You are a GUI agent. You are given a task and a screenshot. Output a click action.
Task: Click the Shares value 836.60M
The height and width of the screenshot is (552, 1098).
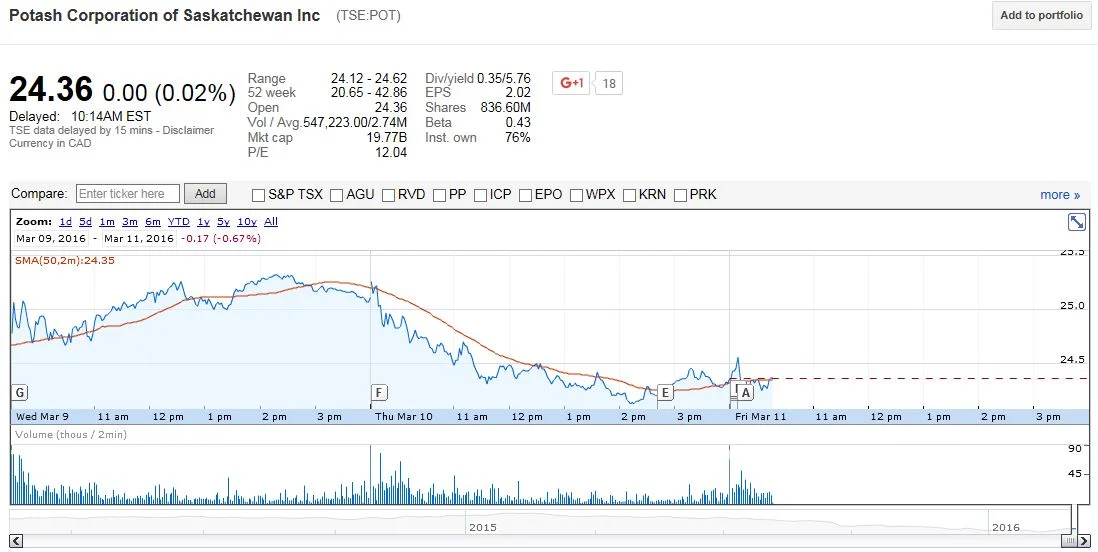click(x=506, y=107)
